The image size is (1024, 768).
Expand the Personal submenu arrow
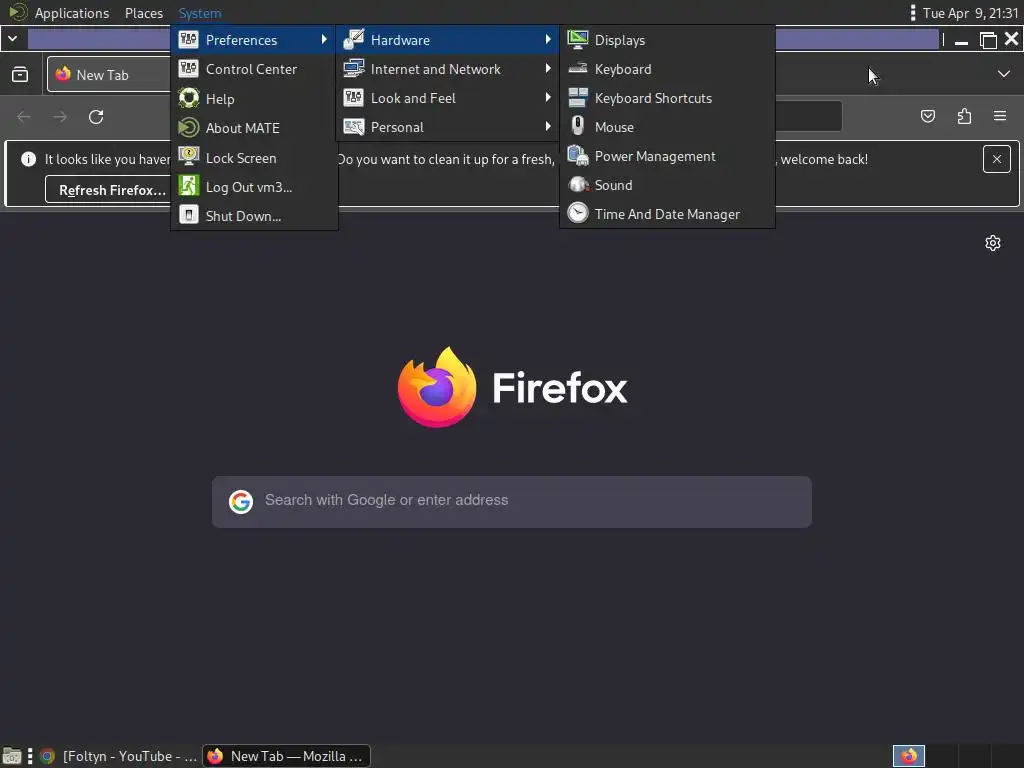point(548,127)
